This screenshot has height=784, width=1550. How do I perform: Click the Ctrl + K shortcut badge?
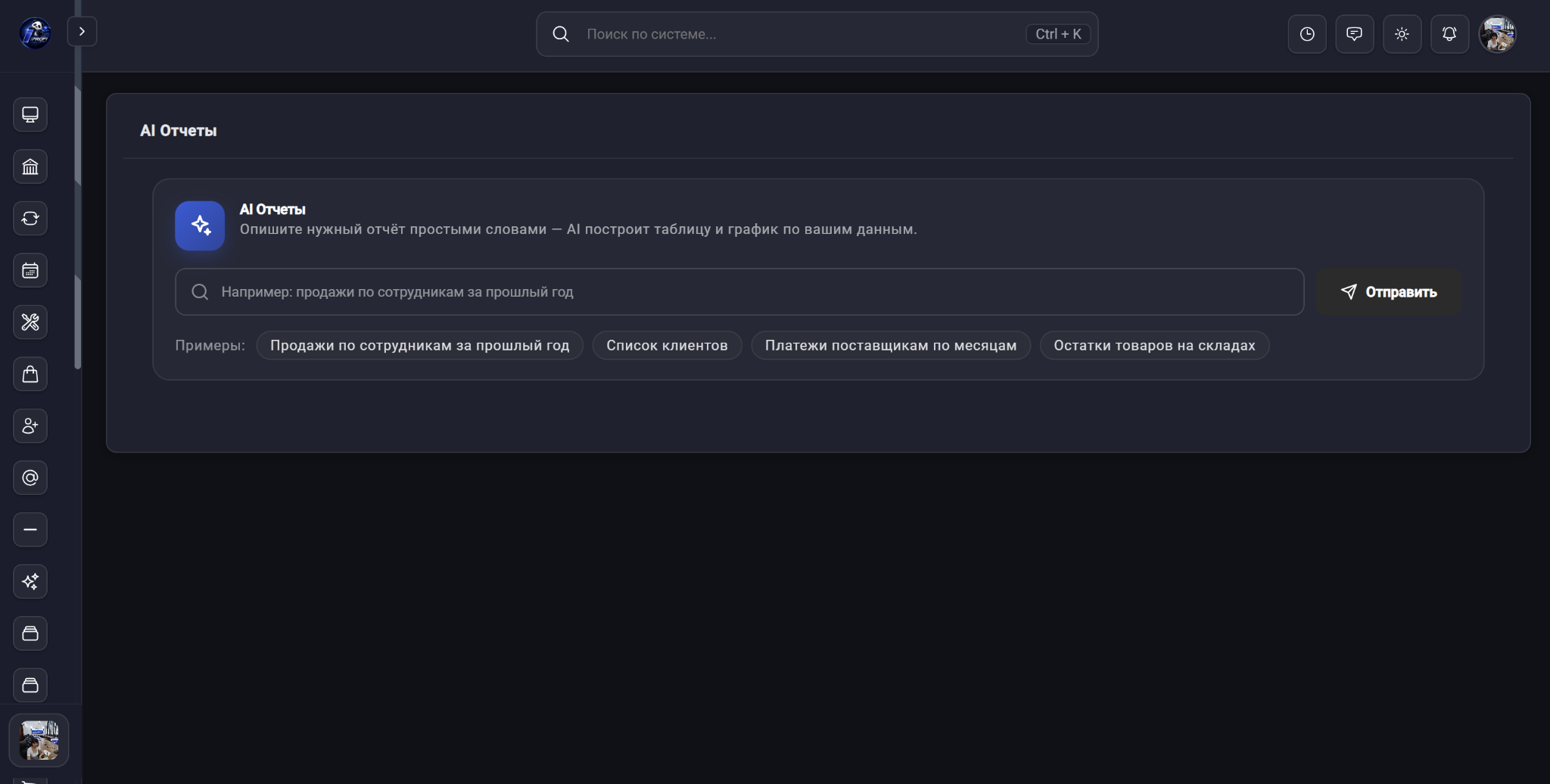pyautogui.click(x=1058, y=34)
